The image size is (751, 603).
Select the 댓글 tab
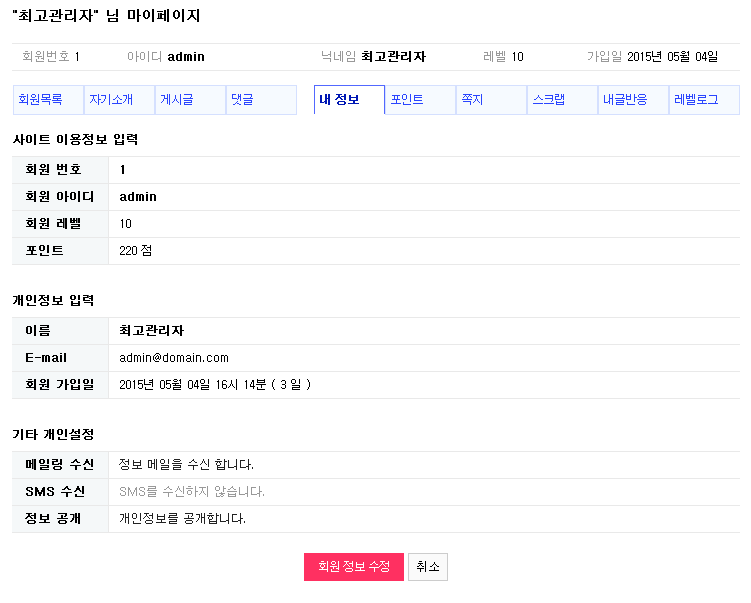[x=243, y=100]
